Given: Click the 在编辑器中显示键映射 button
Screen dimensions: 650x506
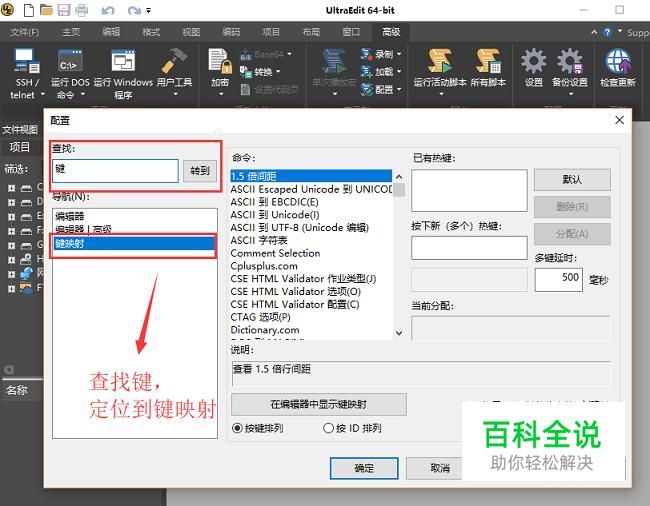Looking at the screenshot, I should [x=318, y=404].
